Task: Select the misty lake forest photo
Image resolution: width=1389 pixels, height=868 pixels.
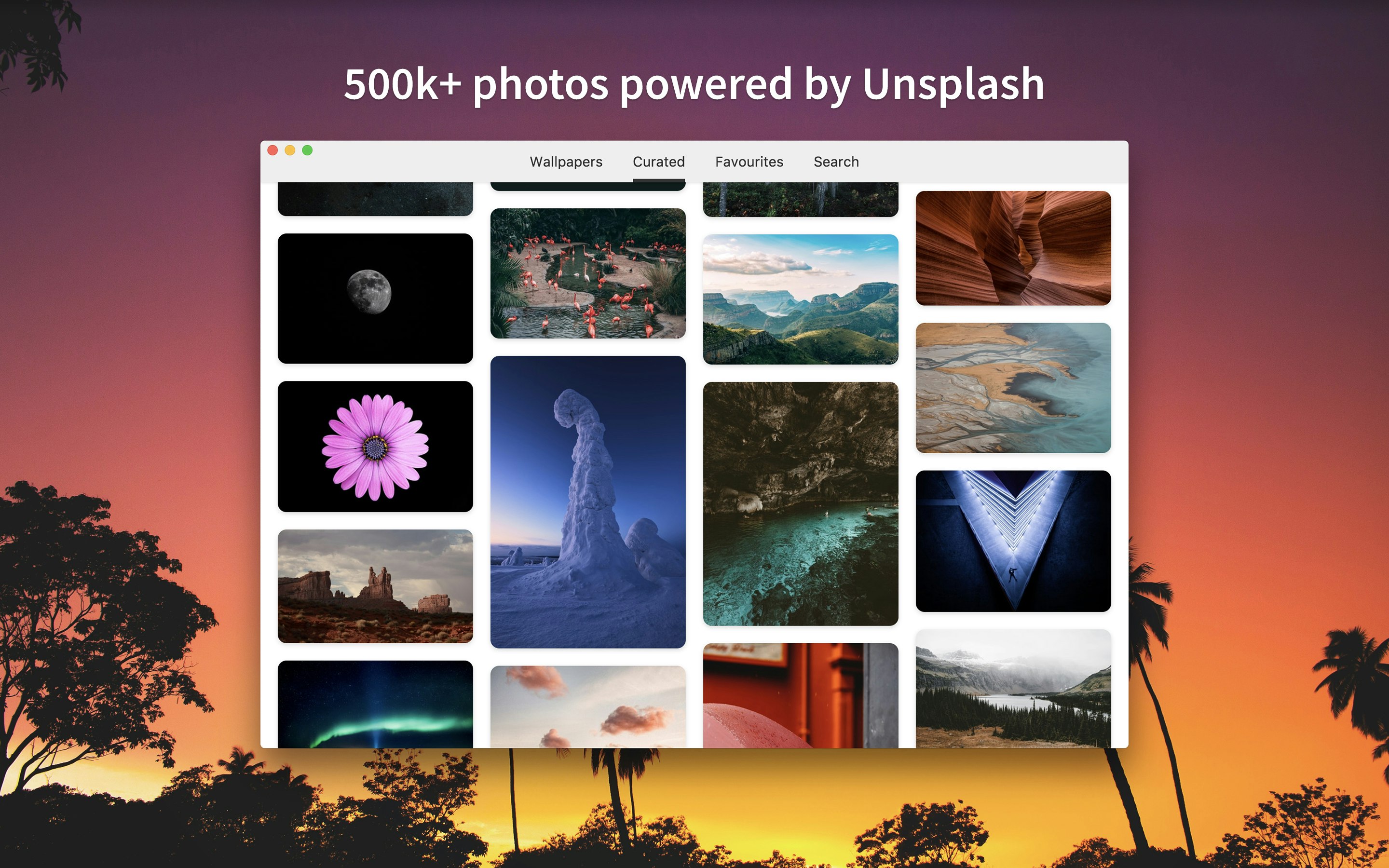Action: 1013,689
